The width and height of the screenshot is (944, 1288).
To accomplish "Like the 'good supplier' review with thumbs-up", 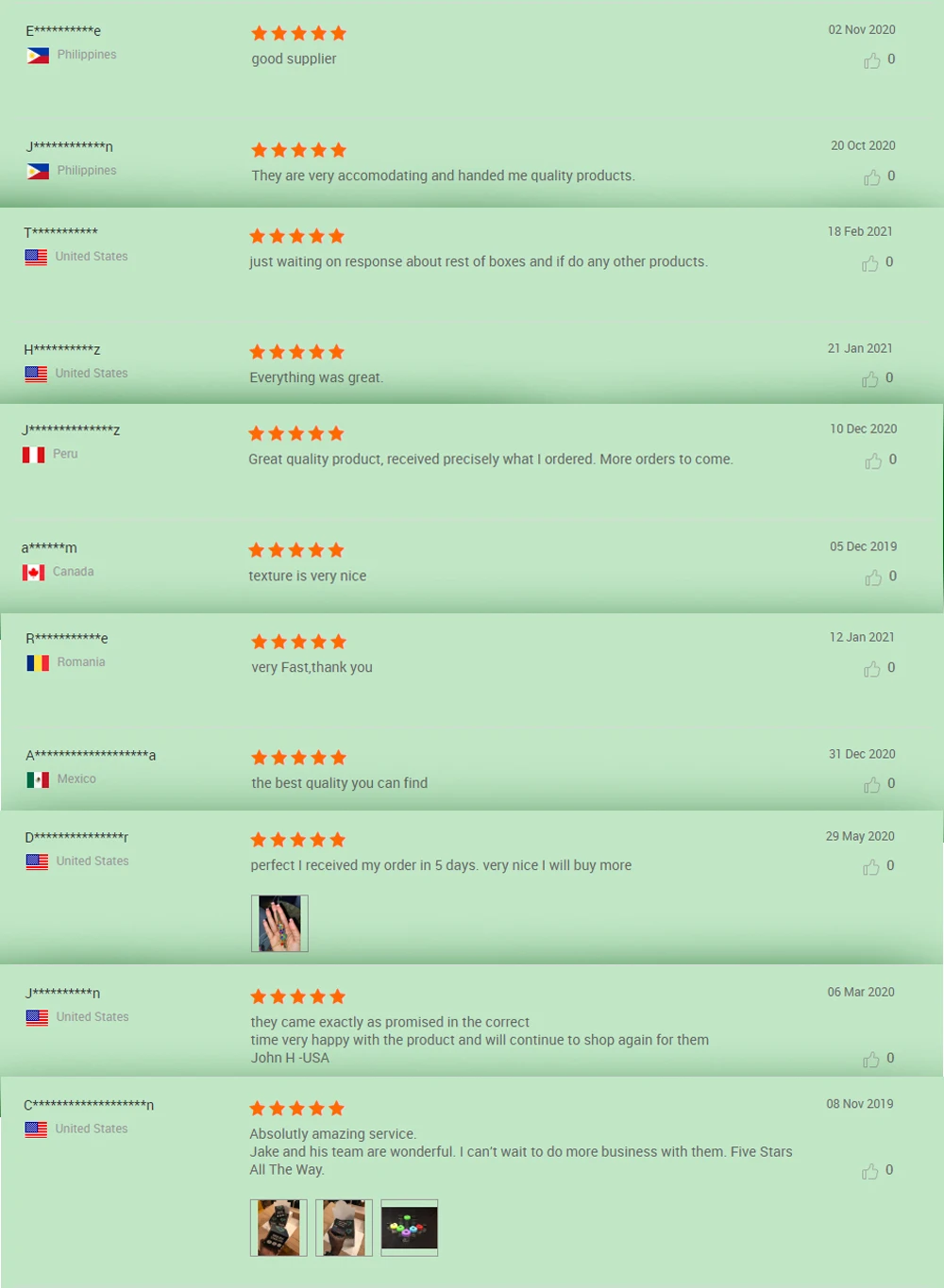I will click(x=872, y=60).
